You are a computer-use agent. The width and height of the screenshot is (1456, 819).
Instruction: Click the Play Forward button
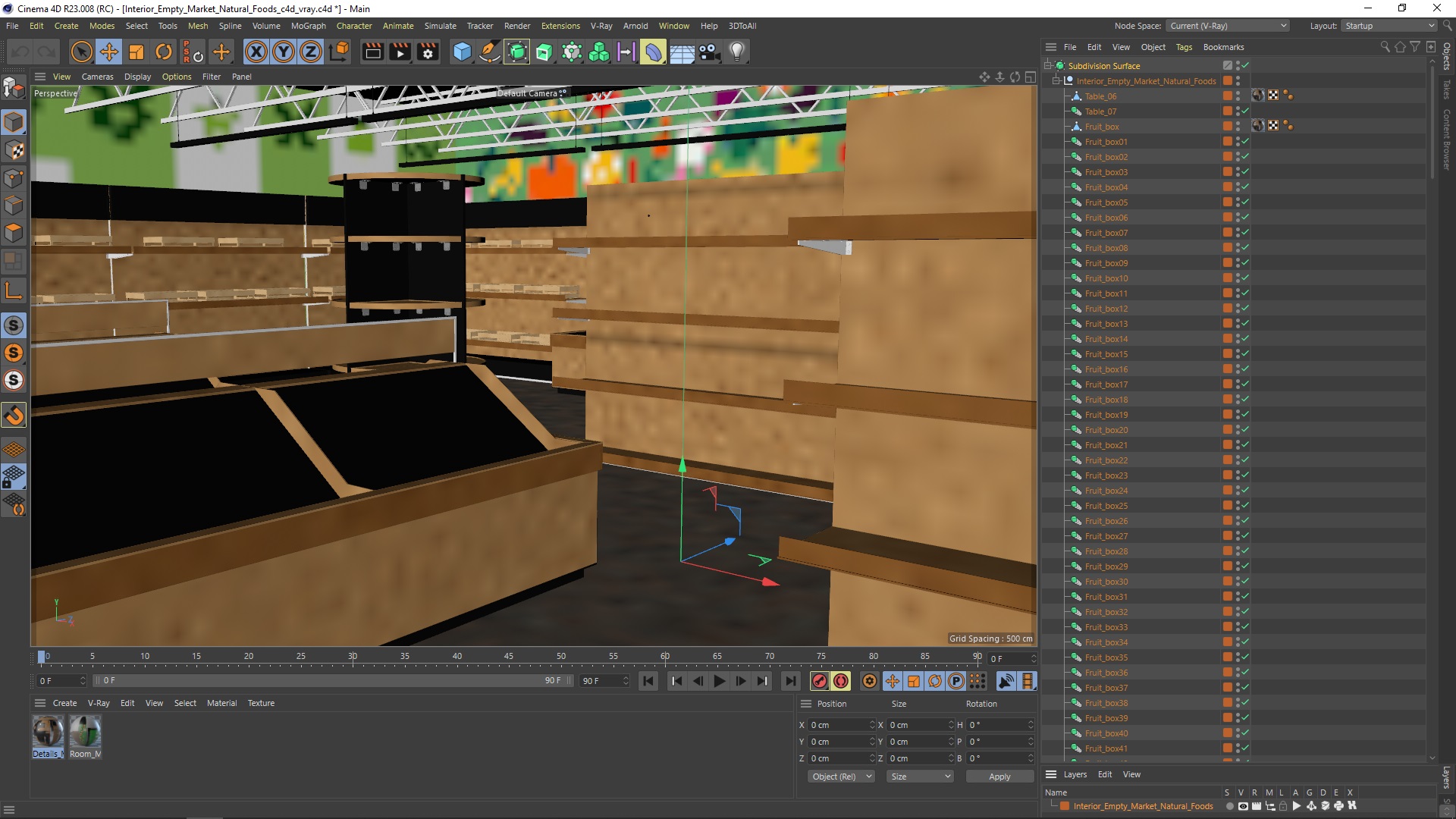[x=719, y=681]
